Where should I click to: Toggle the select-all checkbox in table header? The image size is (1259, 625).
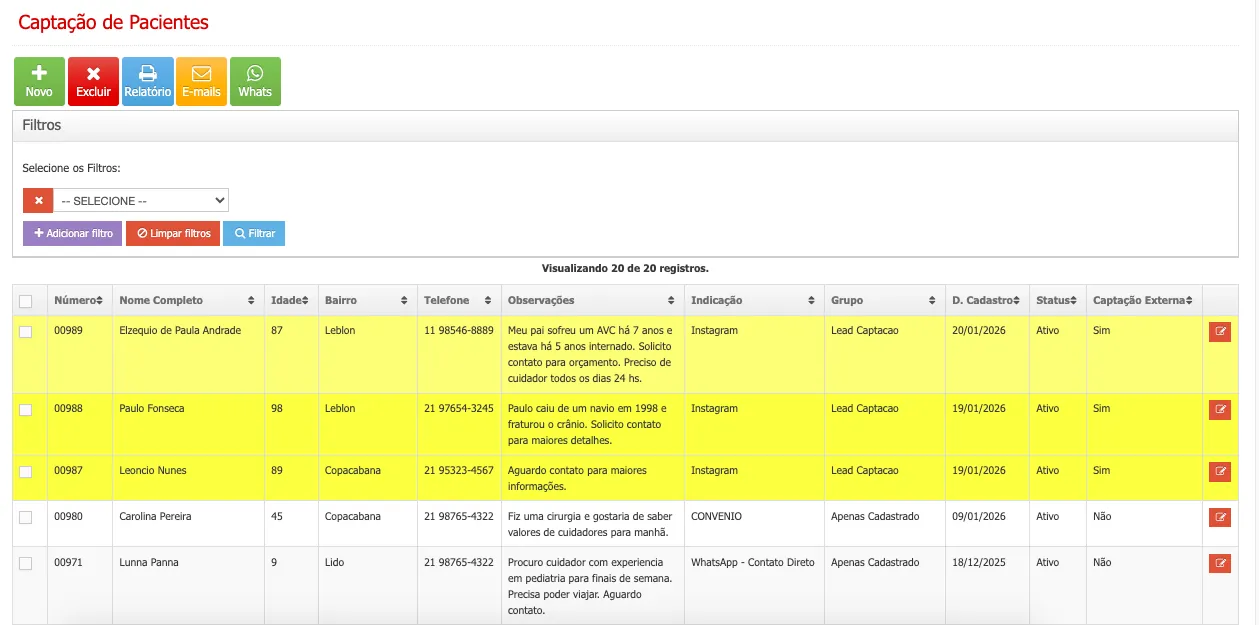pos(26,301)
